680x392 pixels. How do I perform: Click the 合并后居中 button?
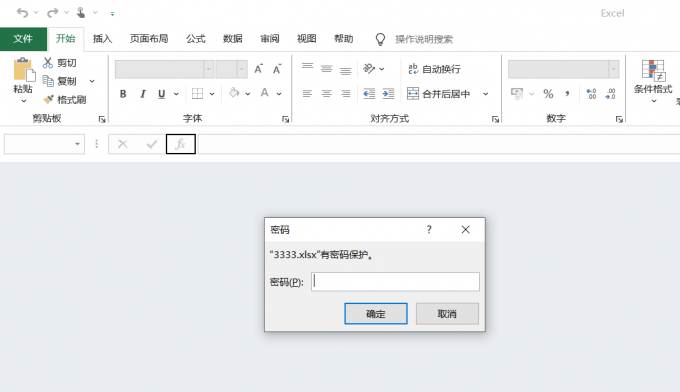point(439,94)
